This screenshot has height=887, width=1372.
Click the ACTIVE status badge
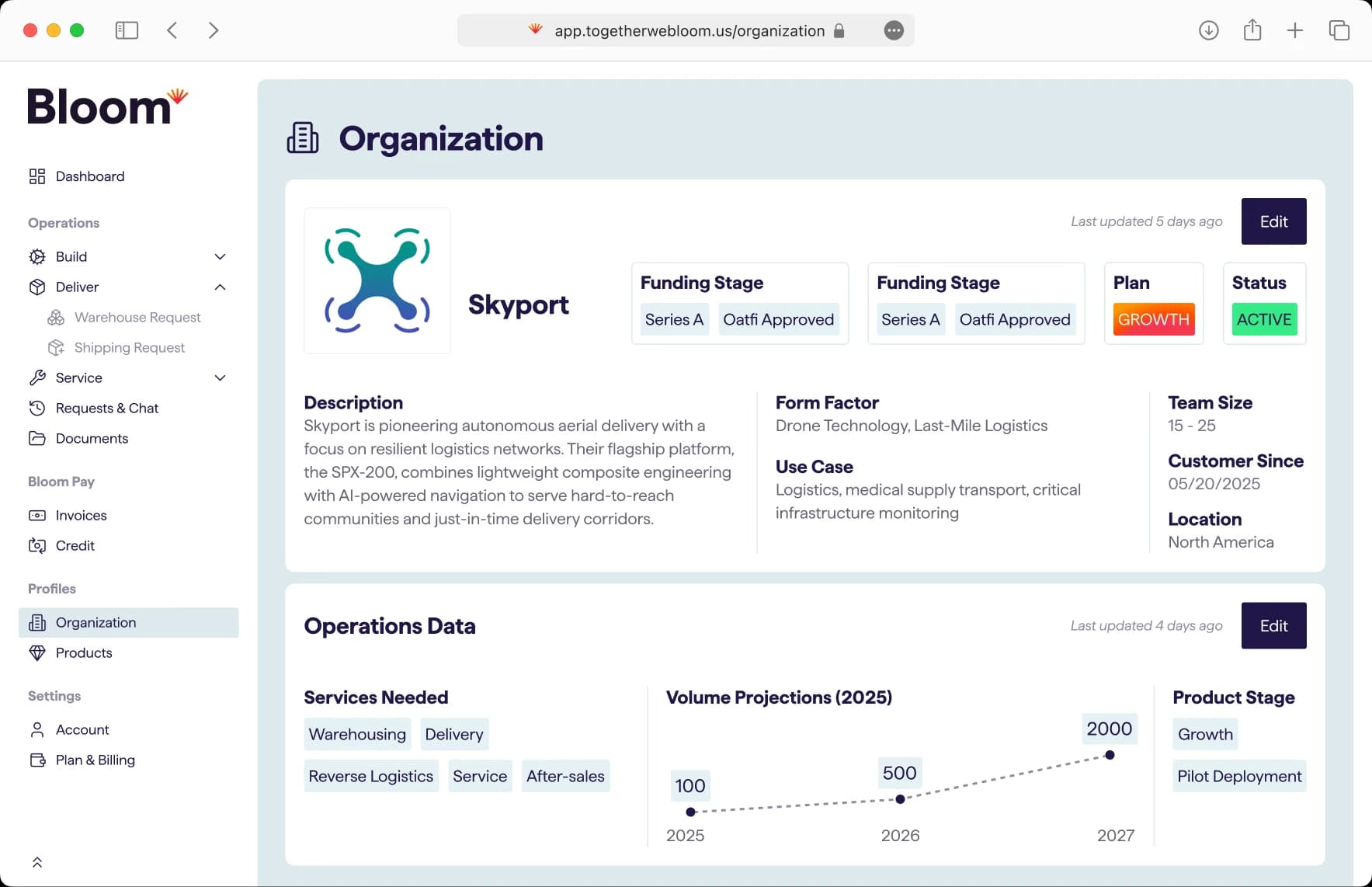coord(1264,319)
